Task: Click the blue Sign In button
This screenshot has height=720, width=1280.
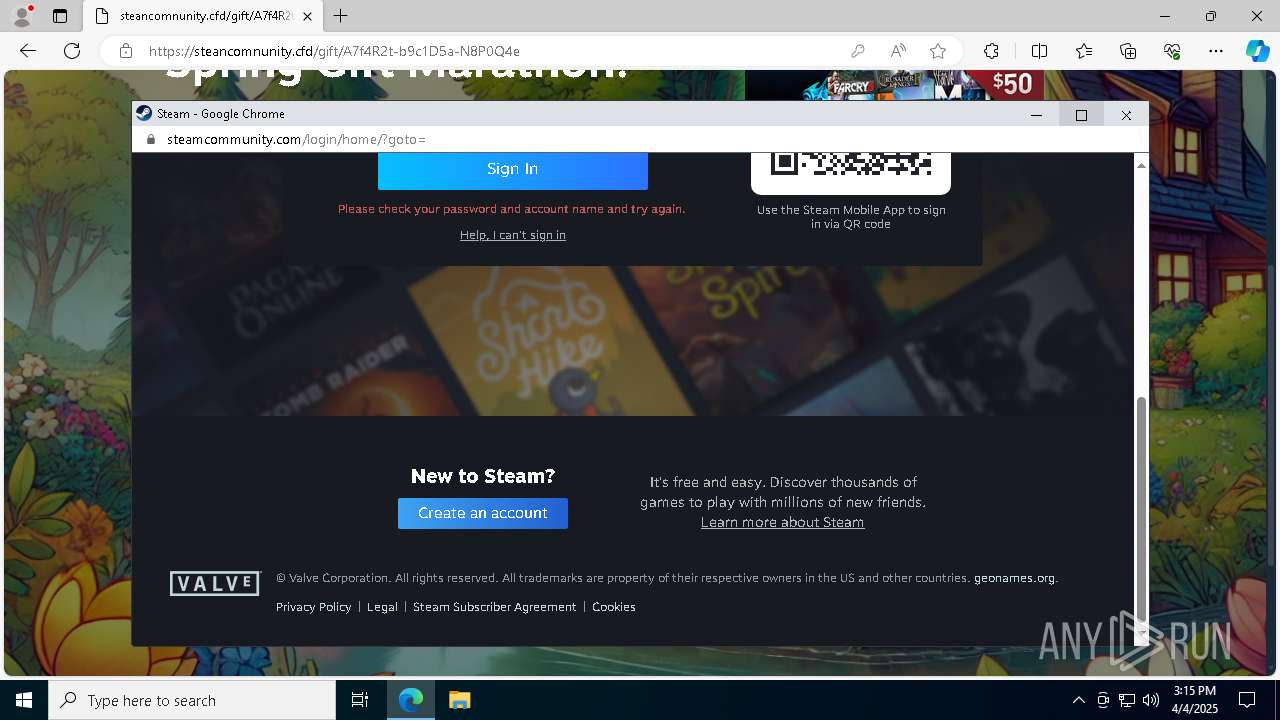Action: [x=513, y=169]
